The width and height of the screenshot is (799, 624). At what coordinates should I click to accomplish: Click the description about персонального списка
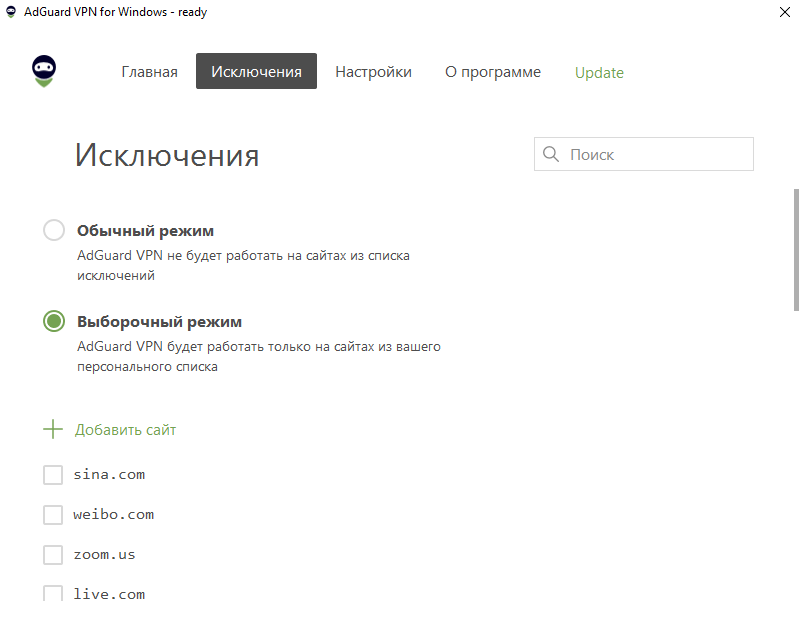[259, 357]
